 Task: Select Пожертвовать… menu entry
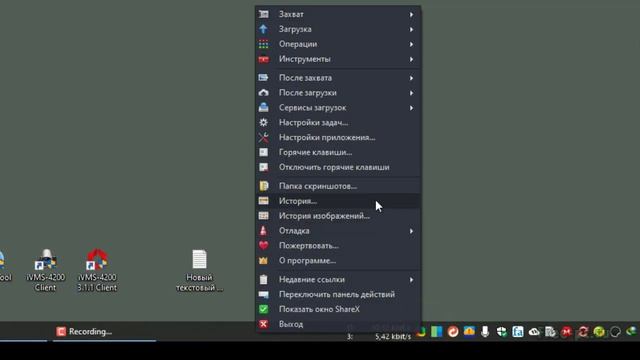338,246
